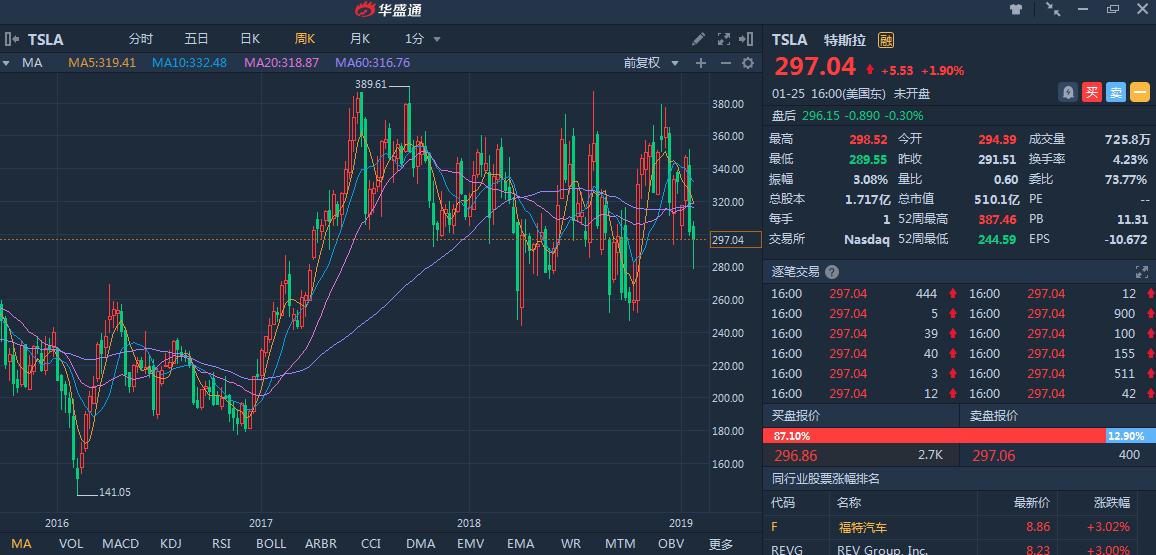Image resolution: width=1156 pixels, height=555 pixels.
Task: Click the 融 margin badge icon
Action: pos(886,40)
